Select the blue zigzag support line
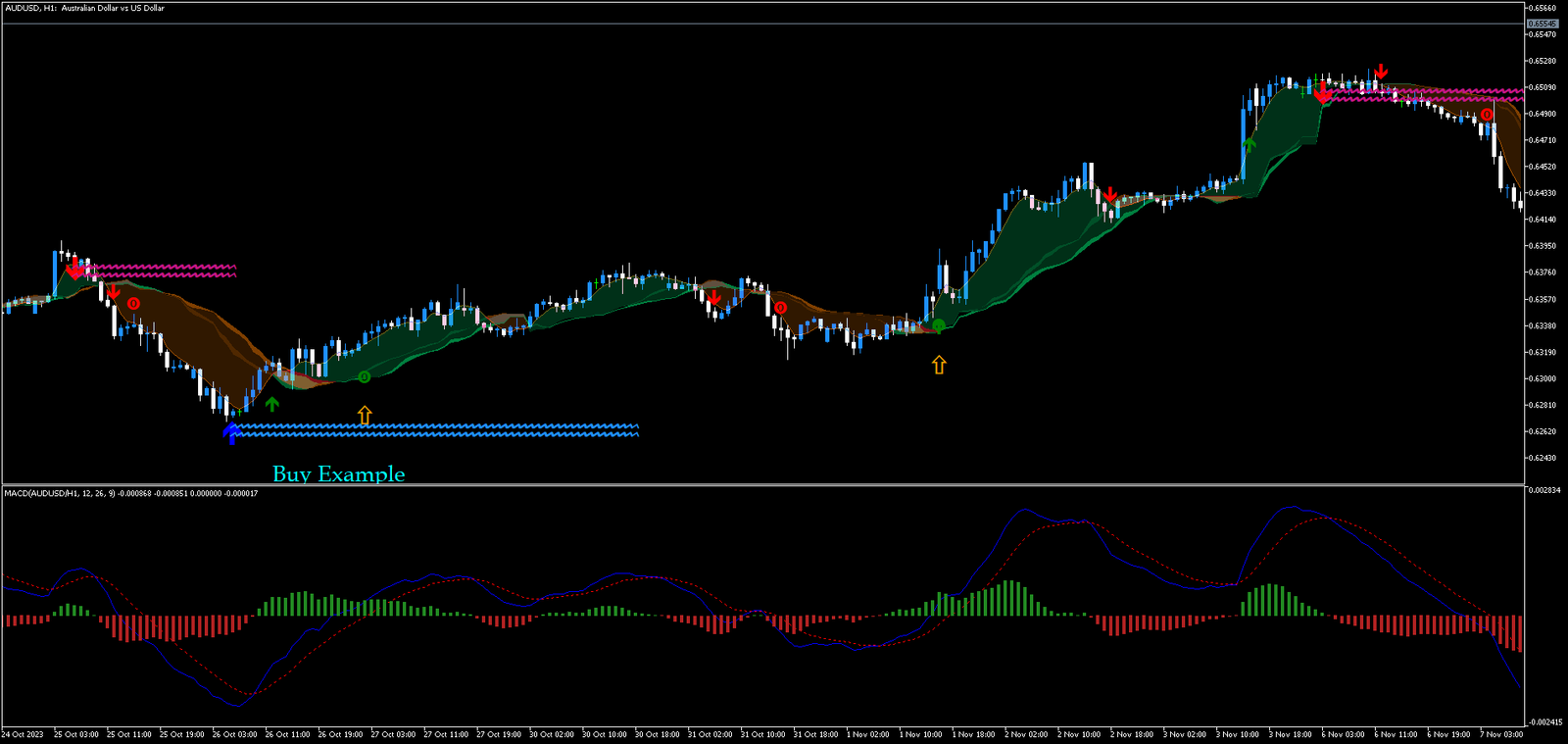The image size is (1568, 744). click(x=441, y=429)
